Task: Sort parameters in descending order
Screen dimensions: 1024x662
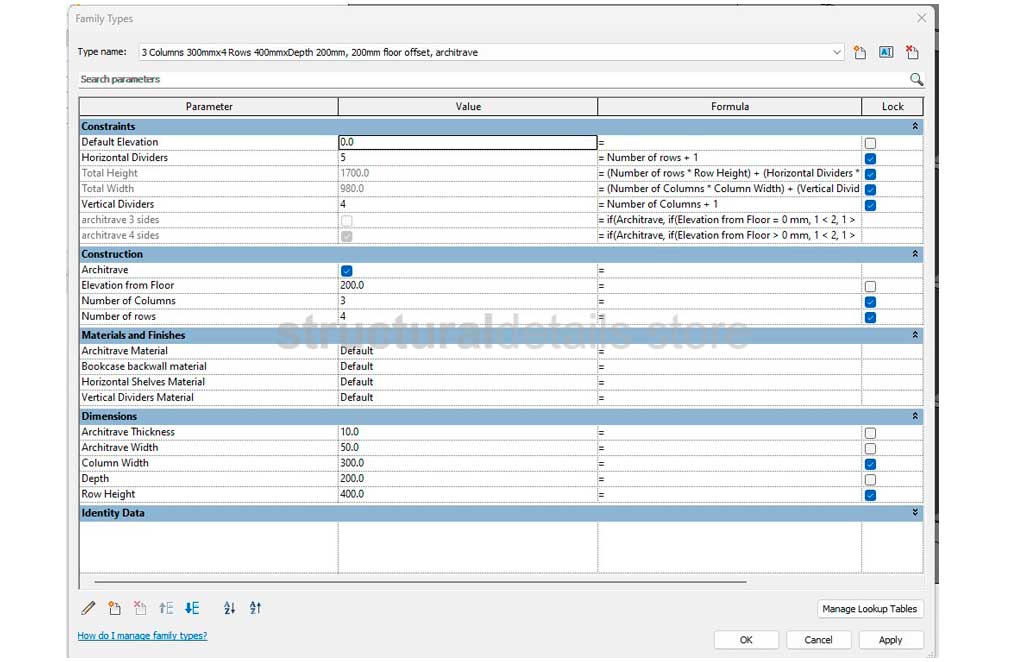Action: (255, 608)
